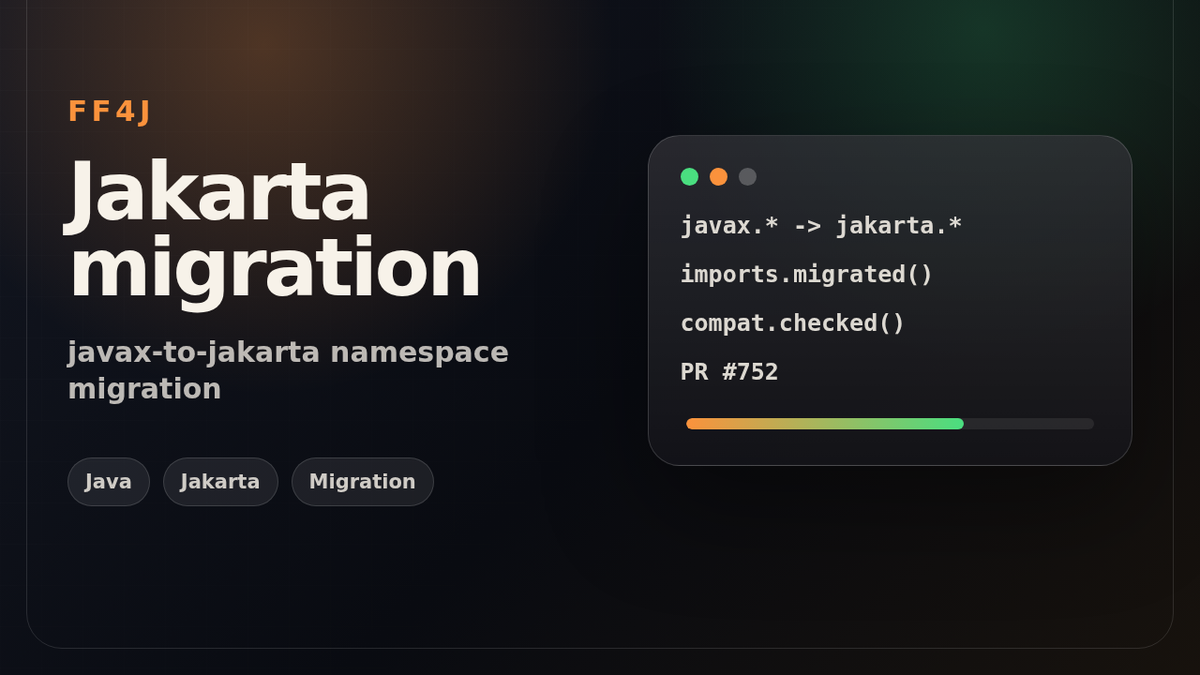Select the Jakarta tag pill
This screenshot has height=675, width=1200.
click(220, 482)
